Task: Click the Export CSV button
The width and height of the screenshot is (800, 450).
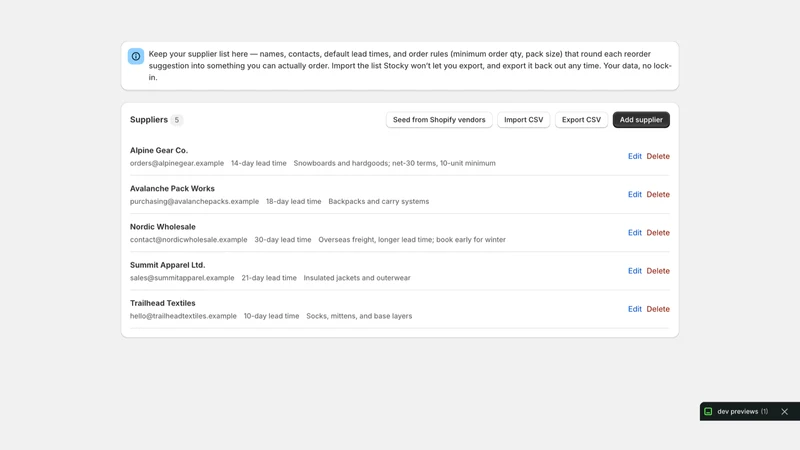Action: [x=581, y=120]
